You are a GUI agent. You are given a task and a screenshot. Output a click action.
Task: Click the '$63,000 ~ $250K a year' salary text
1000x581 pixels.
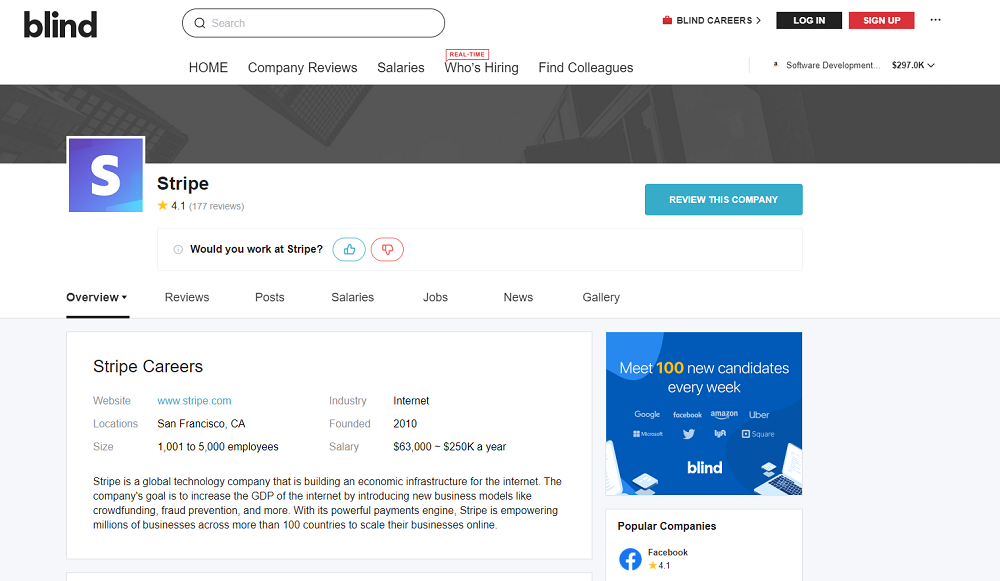450,446
